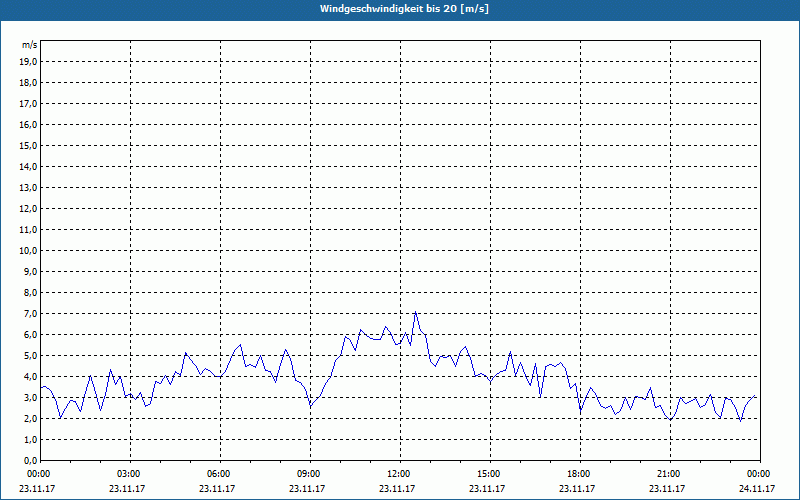Click the '7,0' y-axis label
800x500 pixels.
tap(30, 314)
